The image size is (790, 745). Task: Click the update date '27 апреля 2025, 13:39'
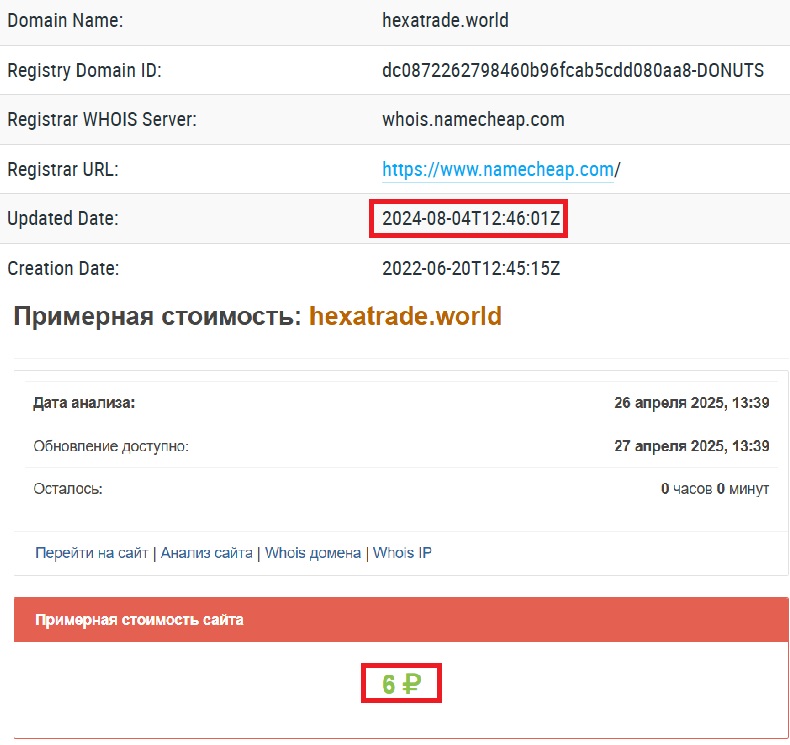(x=691, y=446)
